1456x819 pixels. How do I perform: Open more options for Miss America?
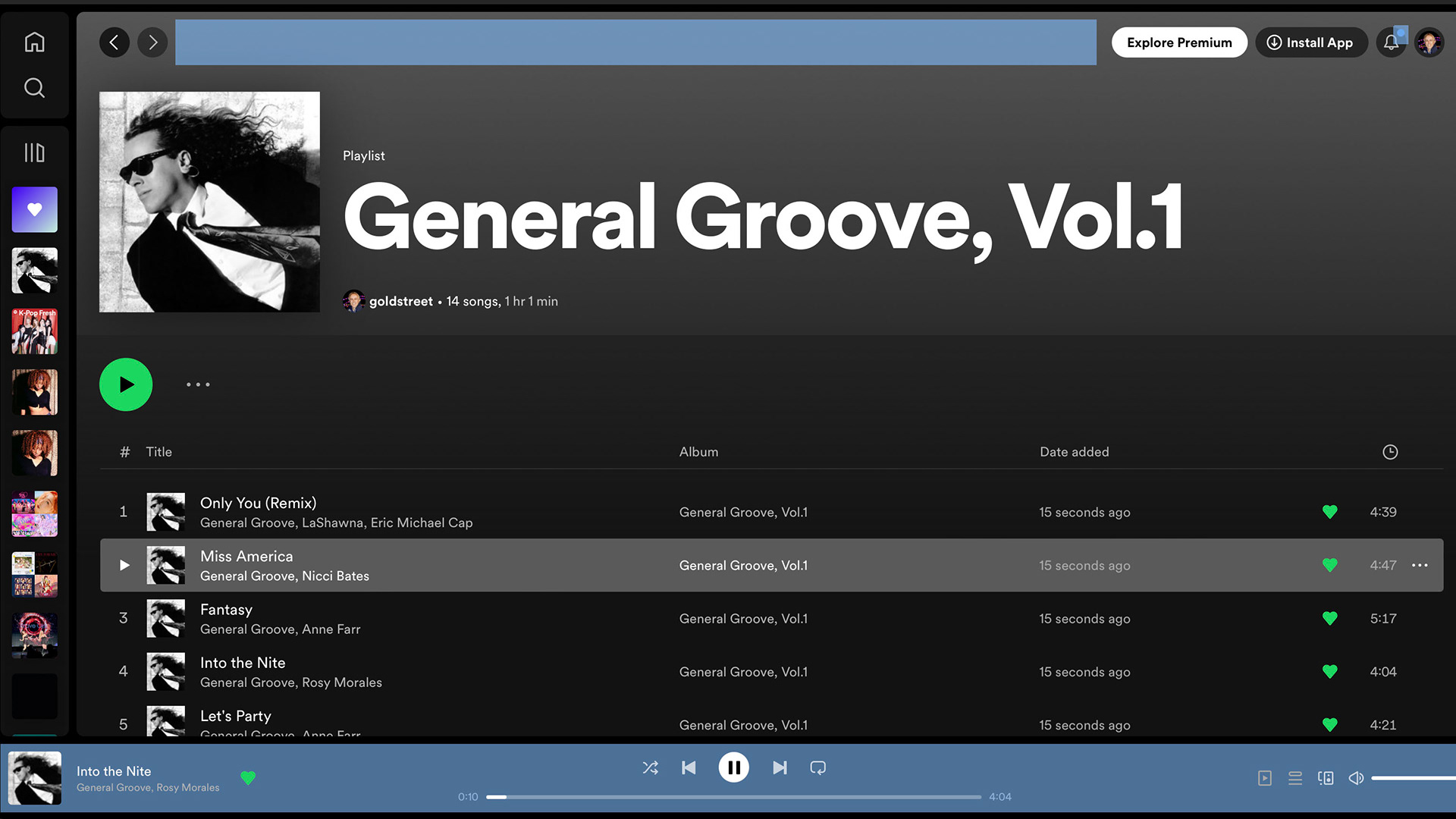(x=1420, y=565)
